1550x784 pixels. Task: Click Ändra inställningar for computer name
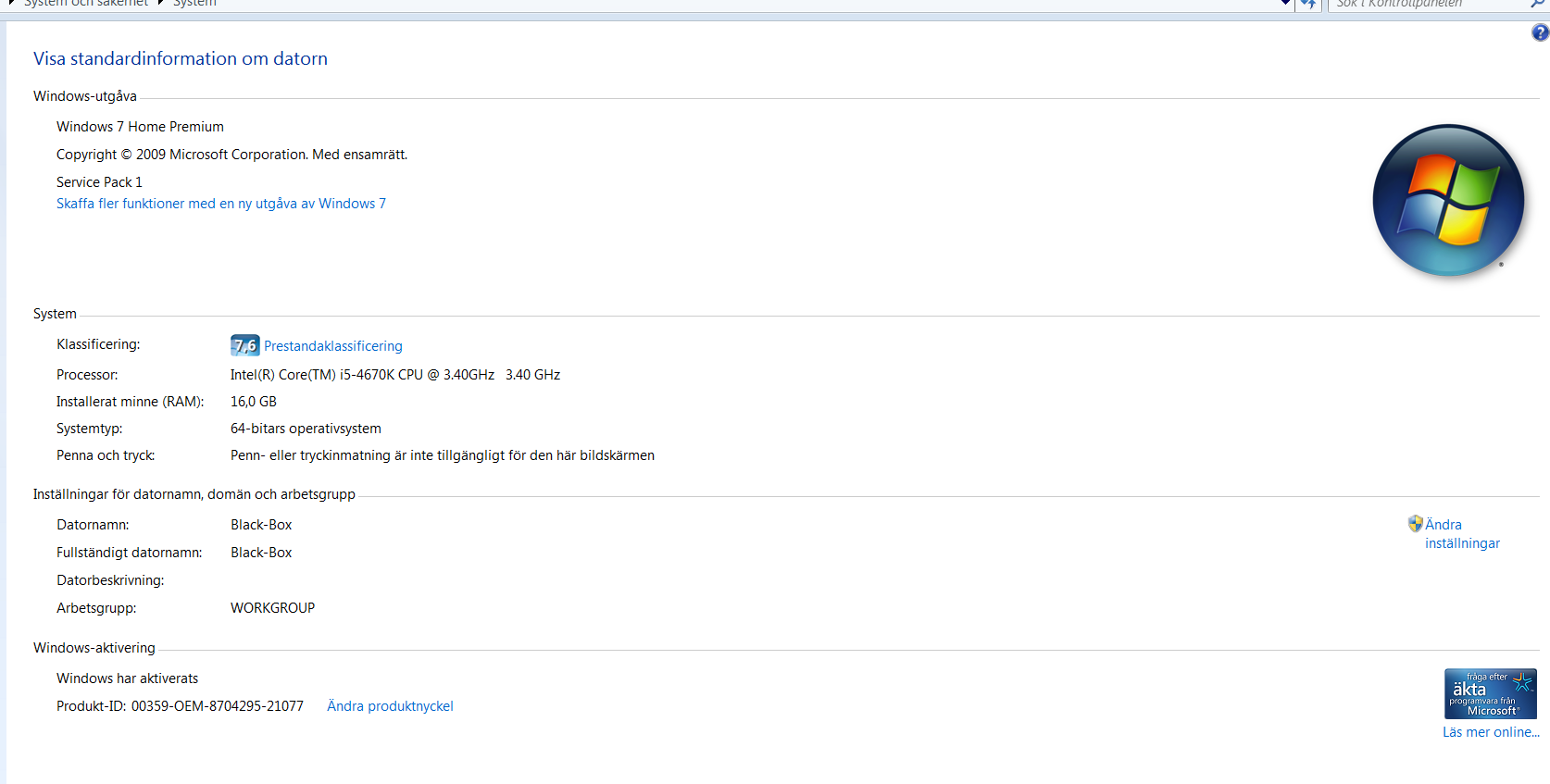(1462, 534)
